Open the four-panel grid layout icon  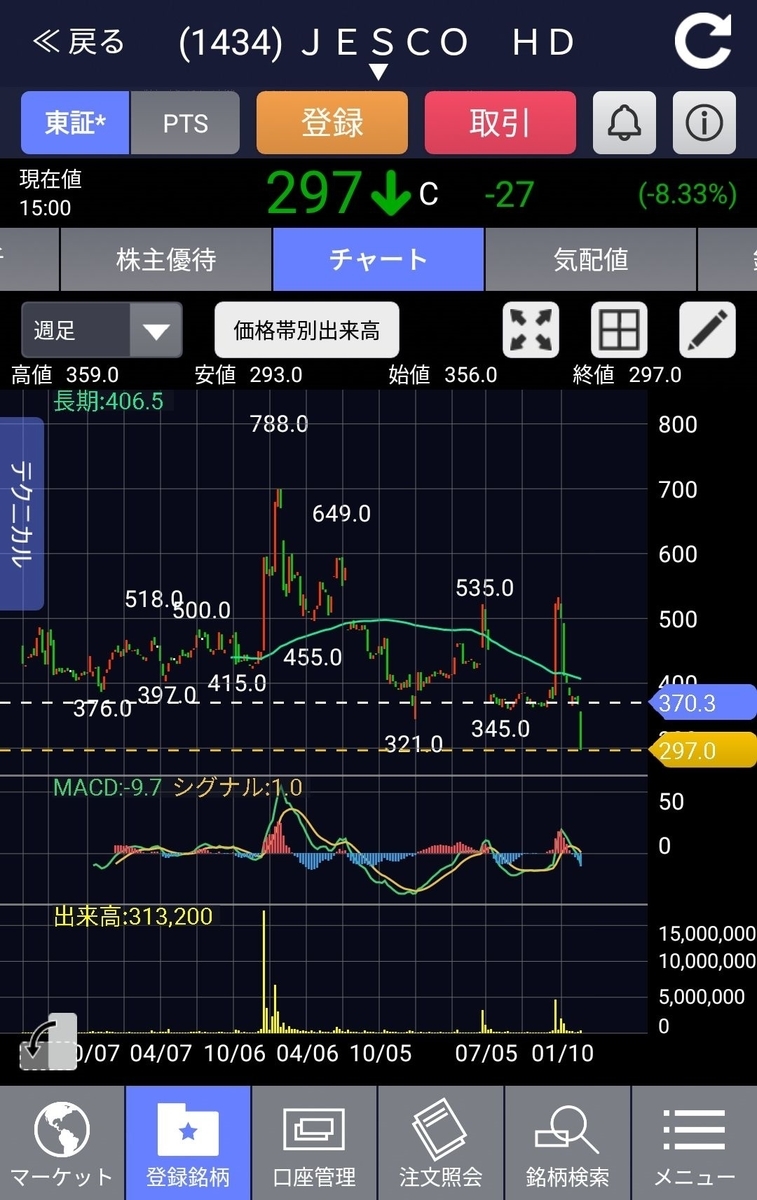(619, 330)
